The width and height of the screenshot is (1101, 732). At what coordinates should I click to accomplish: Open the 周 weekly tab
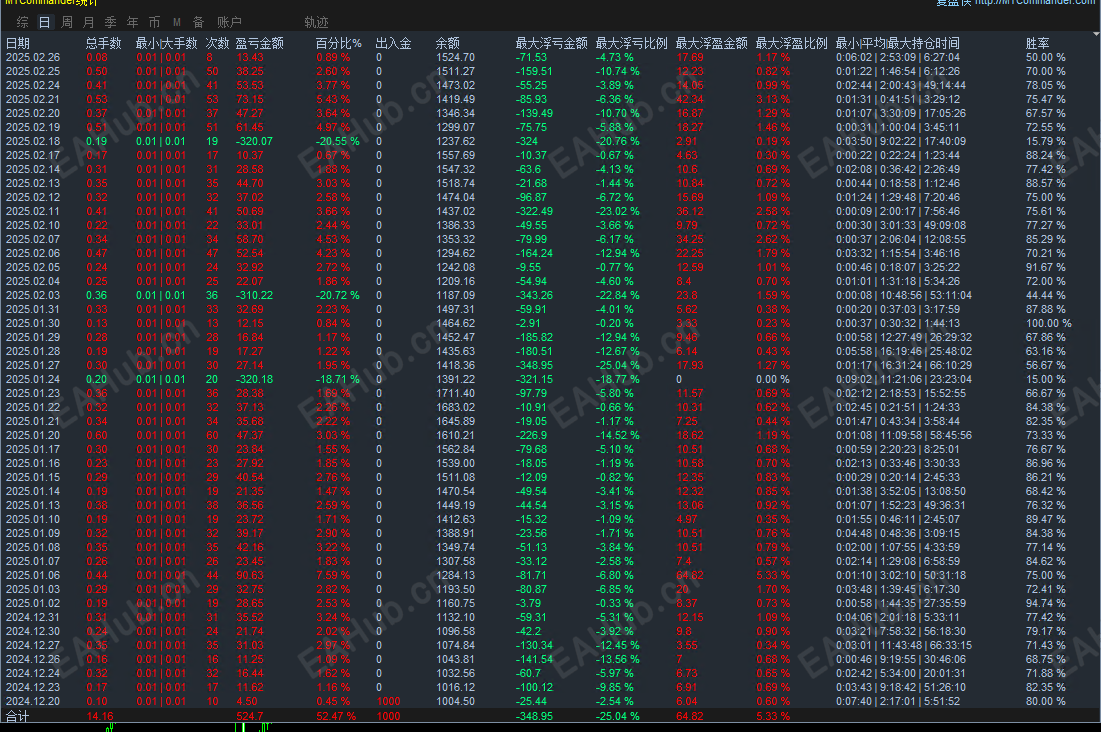tap(67, 22)
